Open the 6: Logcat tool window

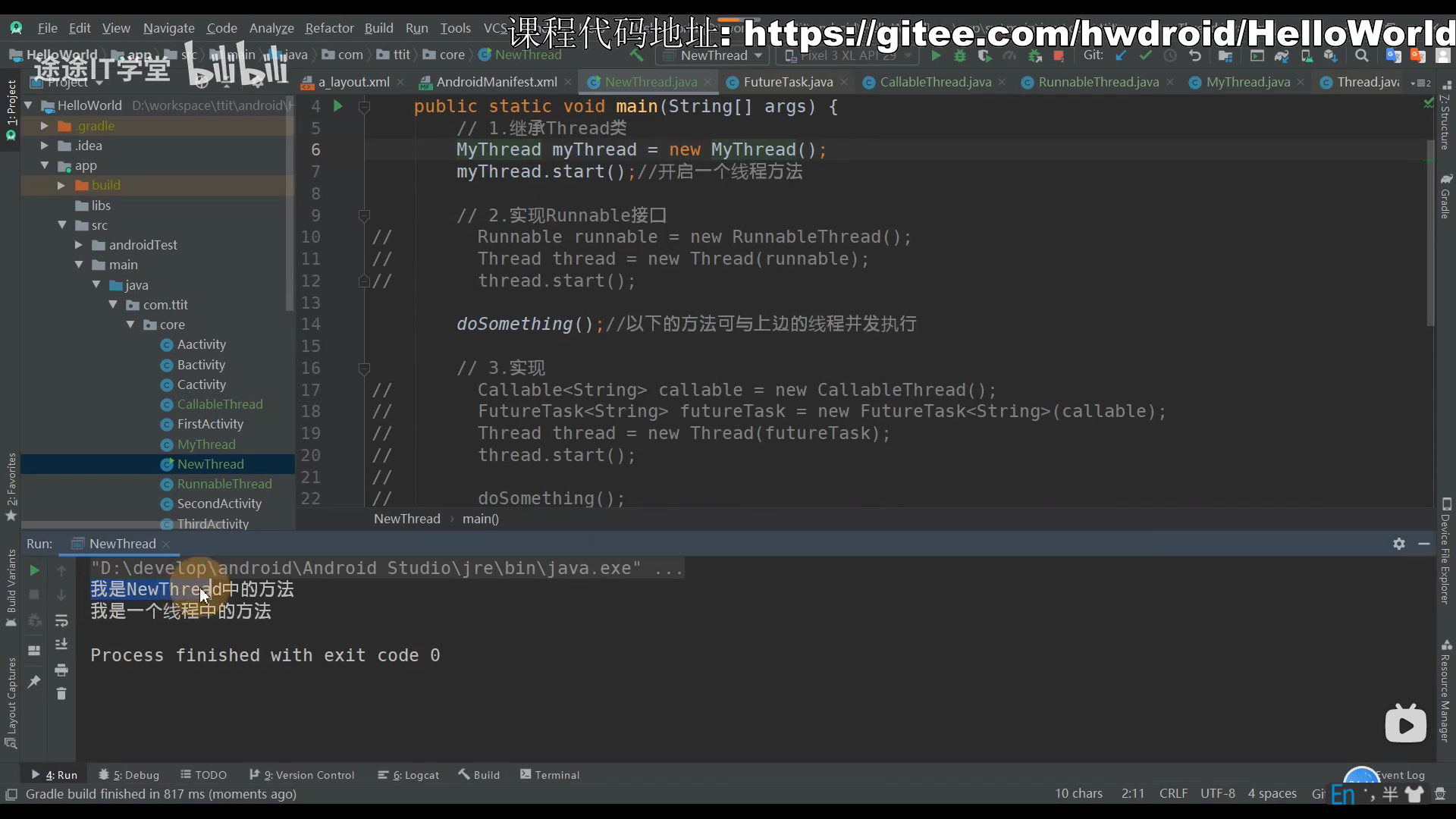click(x=409, y=775)
